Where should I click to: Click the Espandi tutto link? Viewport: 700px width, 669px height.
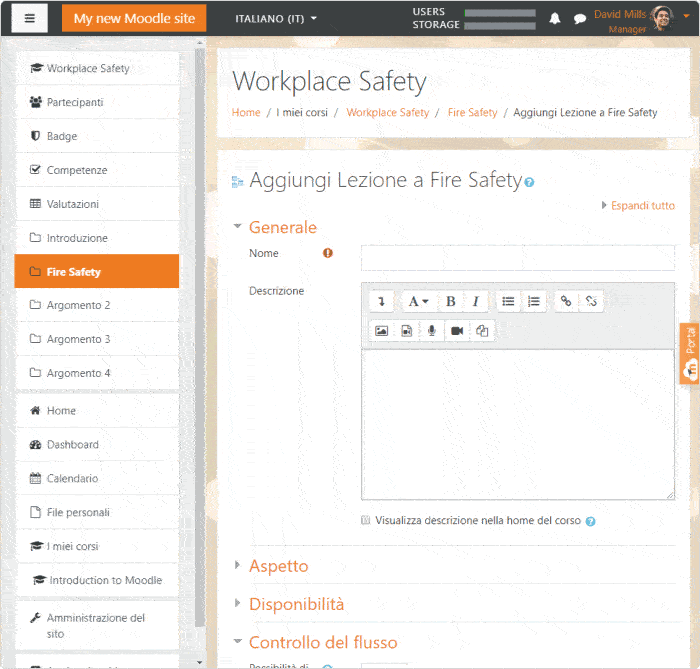(x=642, y=205)
